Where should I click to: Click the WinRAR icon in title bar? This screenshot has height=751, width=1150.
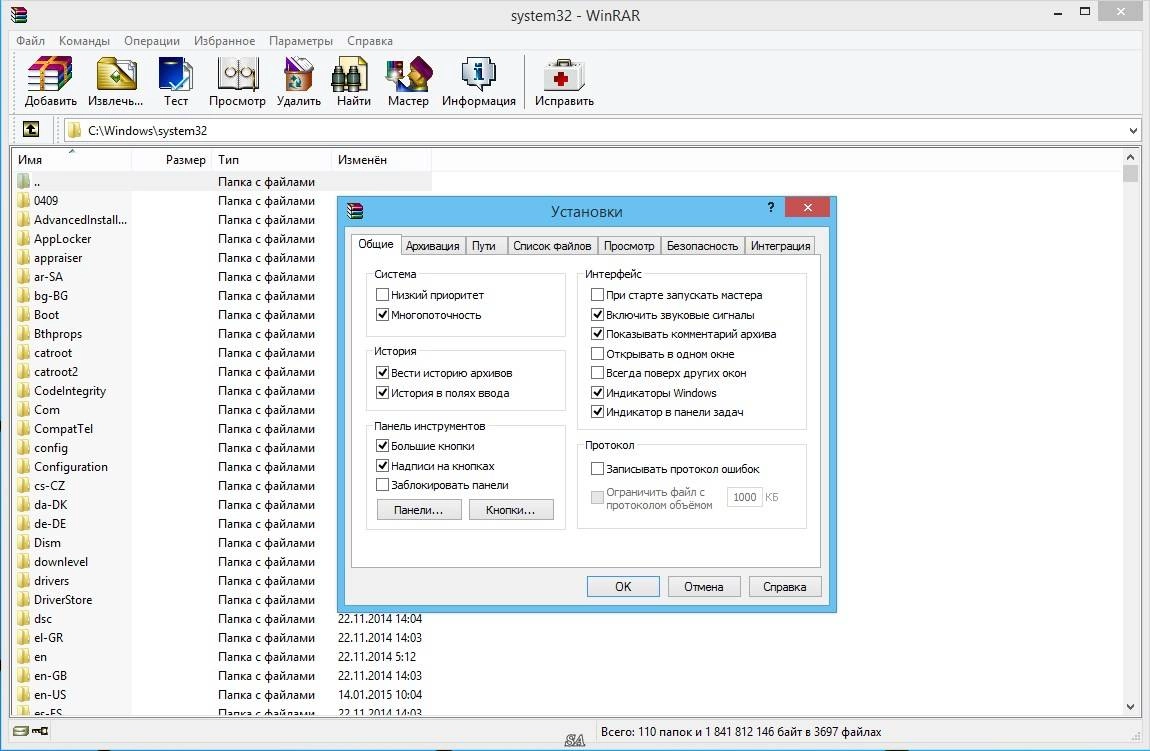19,14
